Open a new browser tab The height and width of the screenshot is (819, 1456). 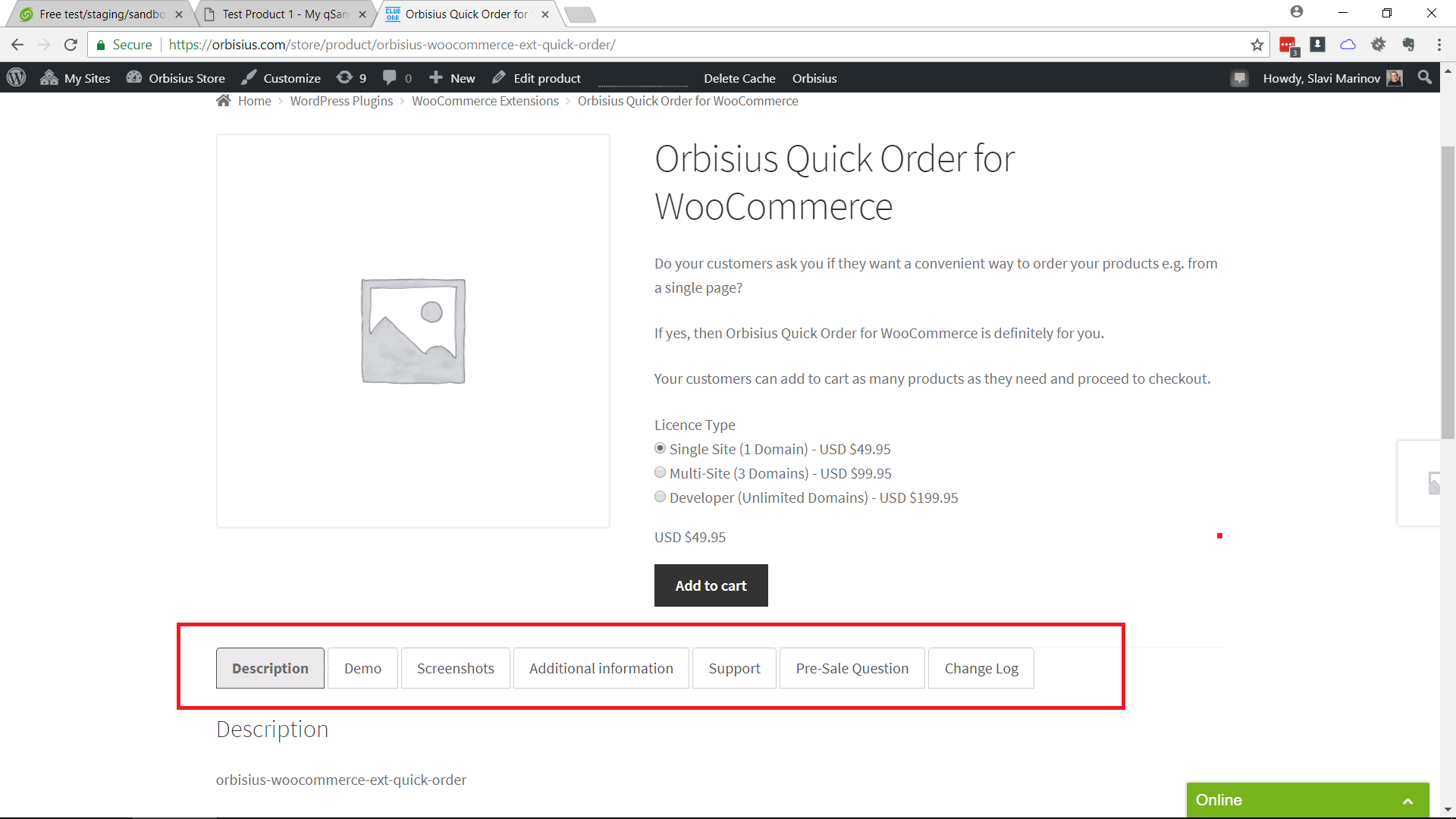pos(580,14)
